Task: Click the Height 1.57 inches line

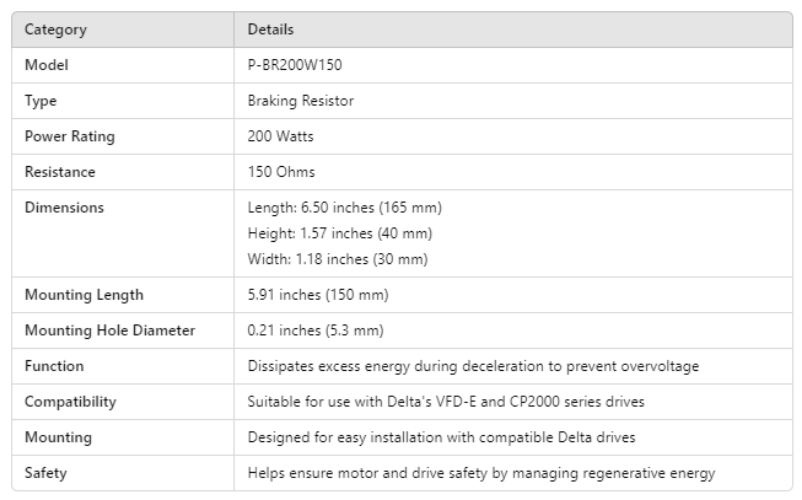Action: pos(340,233)
